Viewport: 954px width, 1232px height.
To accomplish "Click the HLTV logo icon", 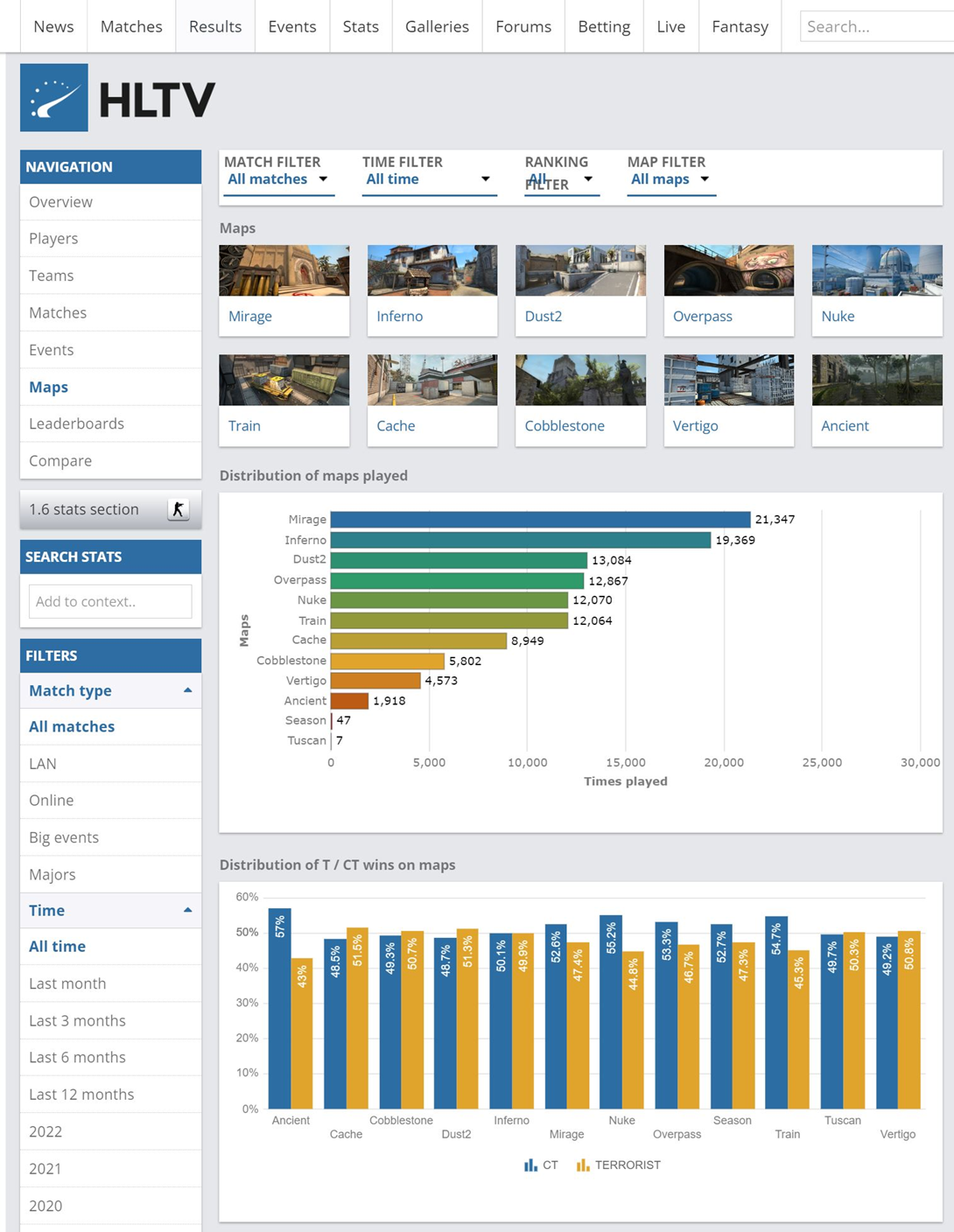I will (54, 97).
